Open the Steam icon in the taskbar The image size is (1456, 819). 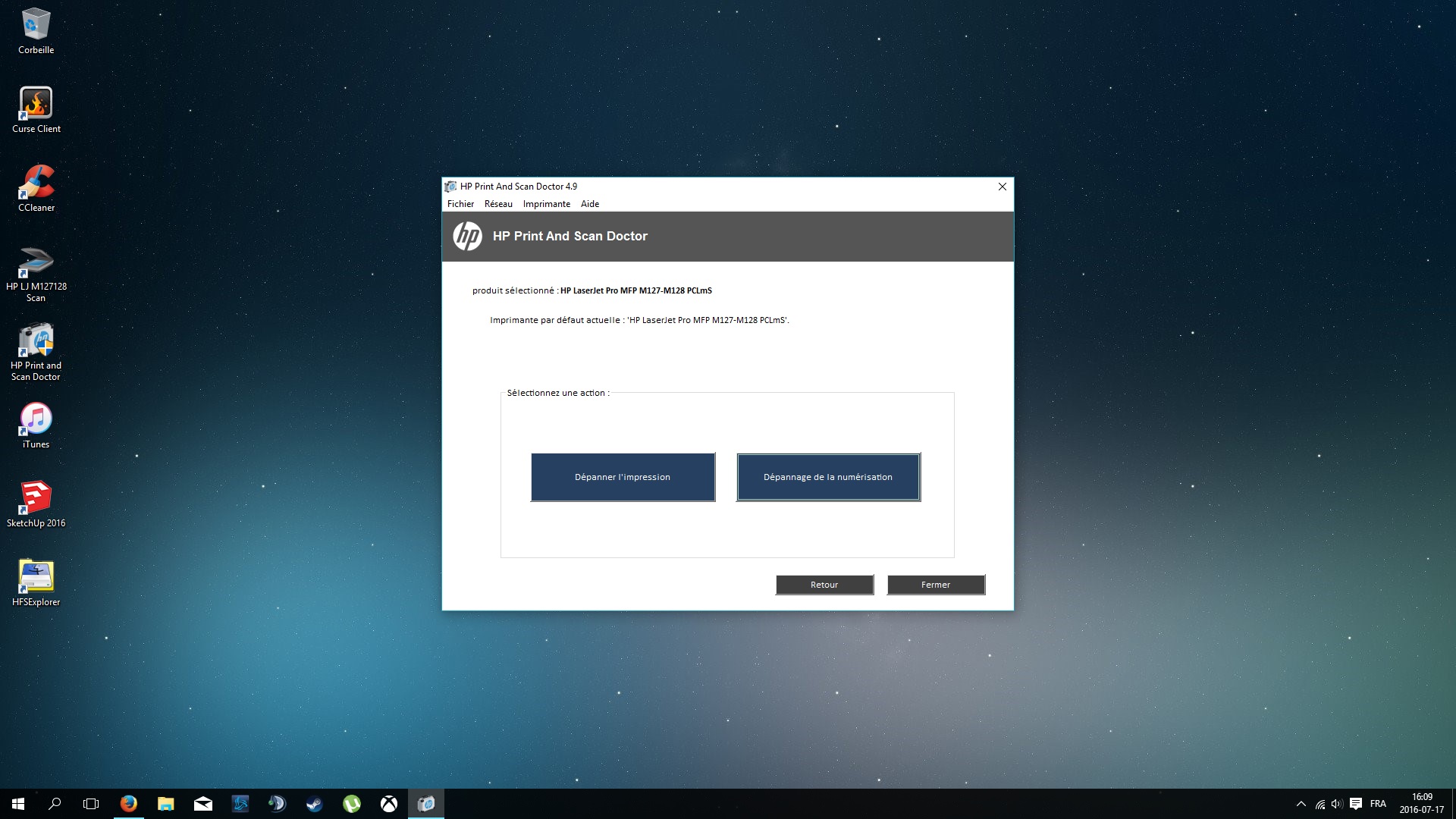pos(314,804)
